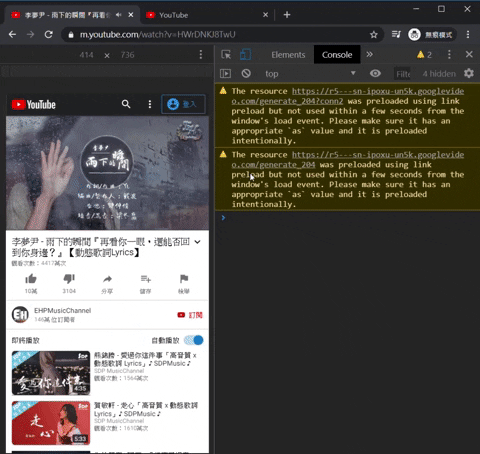Open YouTube mobile menu dots
Image resolution: width=480 pixels, height=454 pixels.
pyautogui.click(x=150, y=104)
